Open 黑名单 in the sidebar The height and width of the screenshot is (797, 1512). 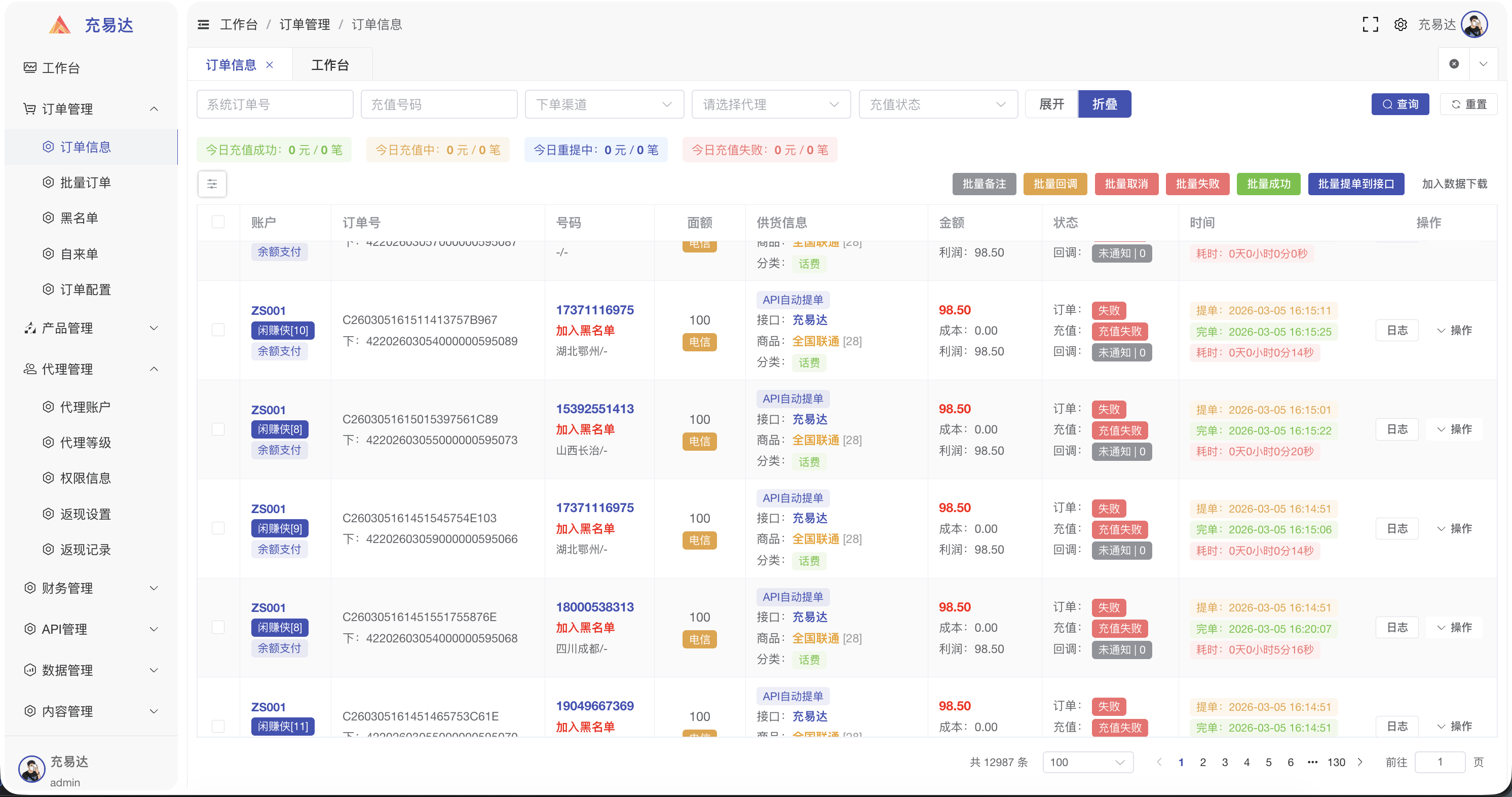(79, 218)
